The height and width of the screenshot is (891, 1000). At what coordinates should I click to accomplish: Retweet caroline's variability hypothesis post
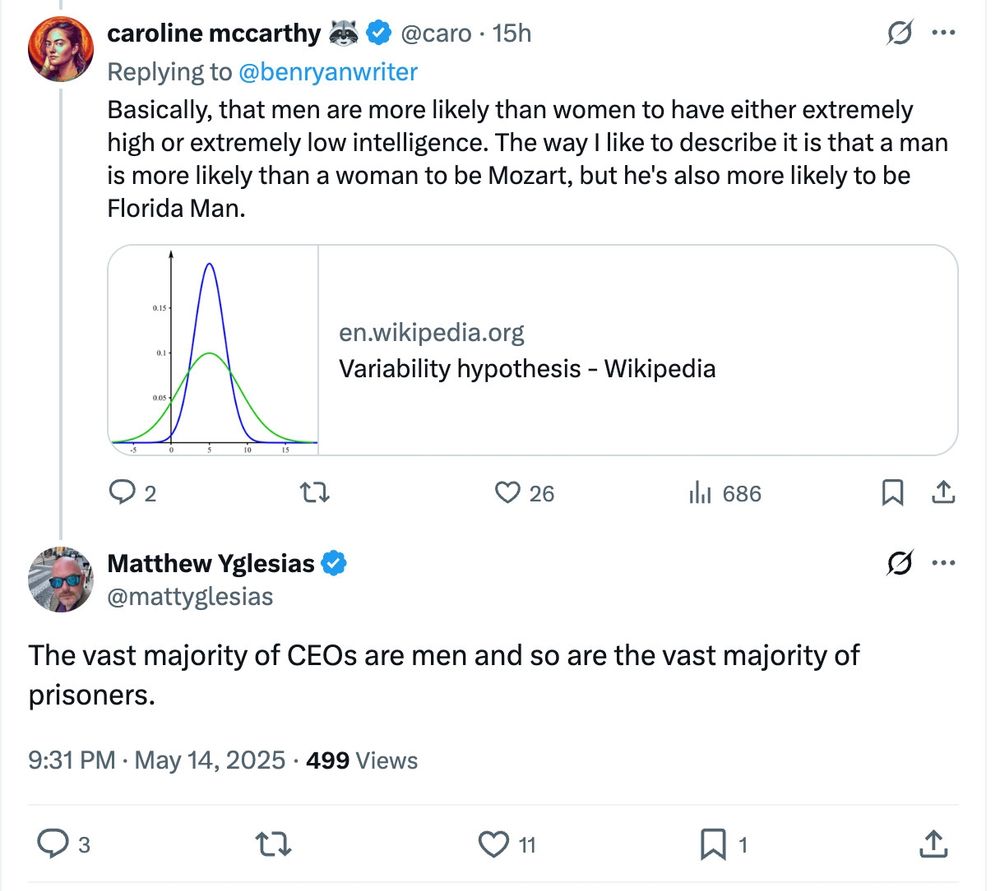coord(313,492)
